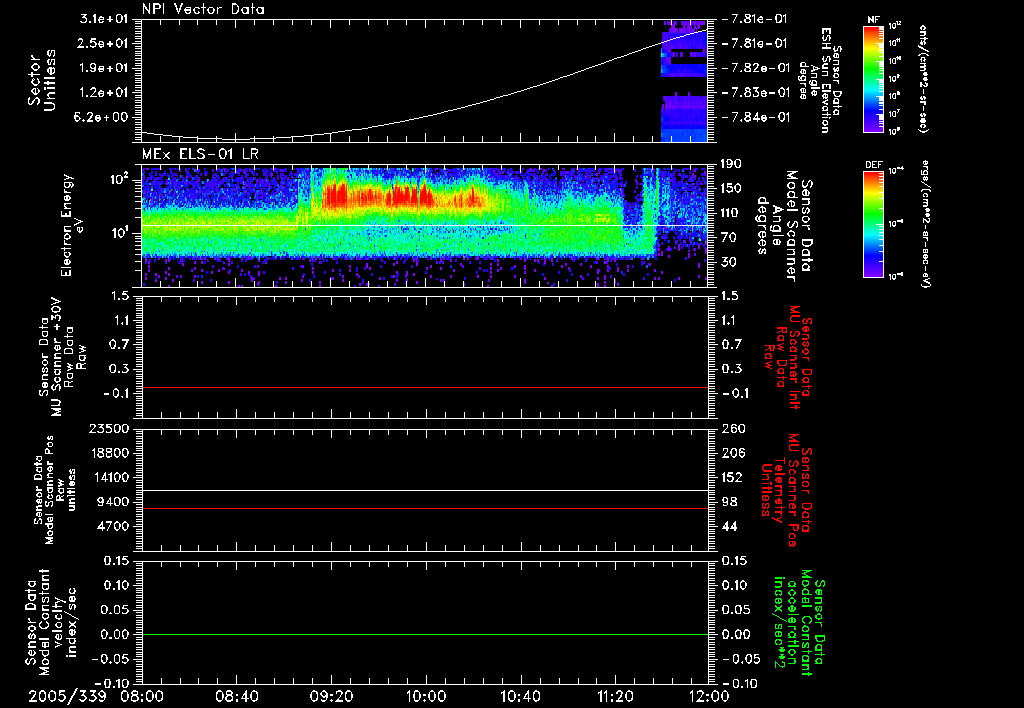Click the '14100' scanner position tick
The image size is (1024, 708).
tap(108, 477)
